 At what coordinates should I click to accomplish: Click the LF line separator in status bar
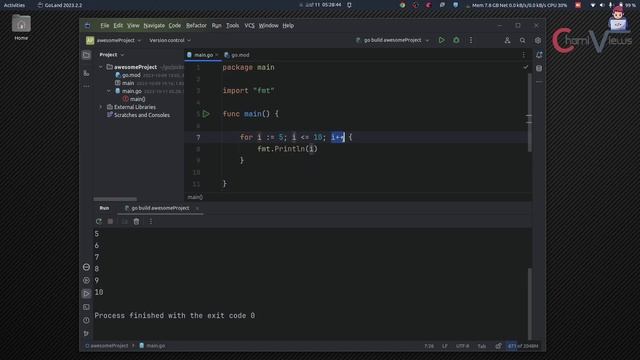click(444, 346)
